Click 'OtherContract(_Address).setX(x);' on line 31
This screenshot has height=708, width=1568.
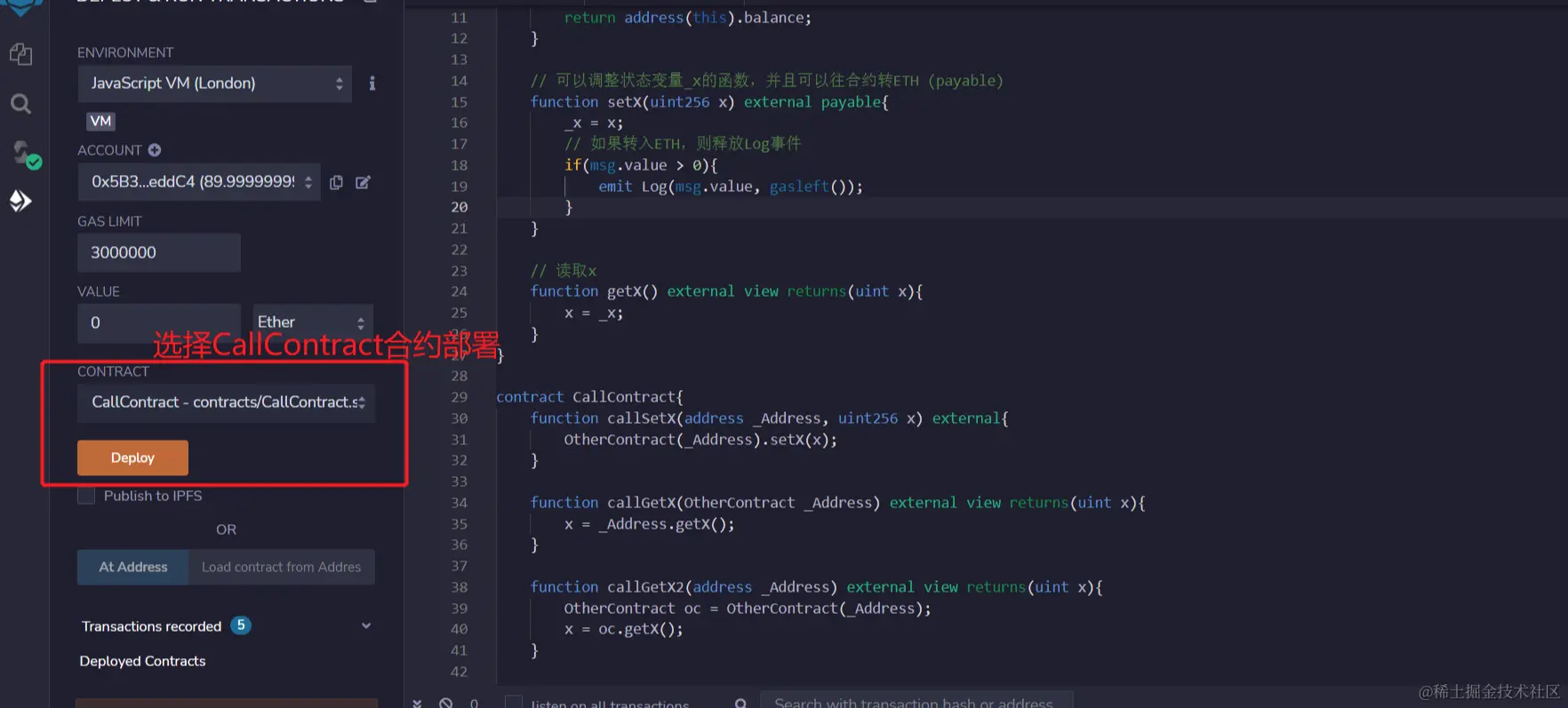point(700,440)
